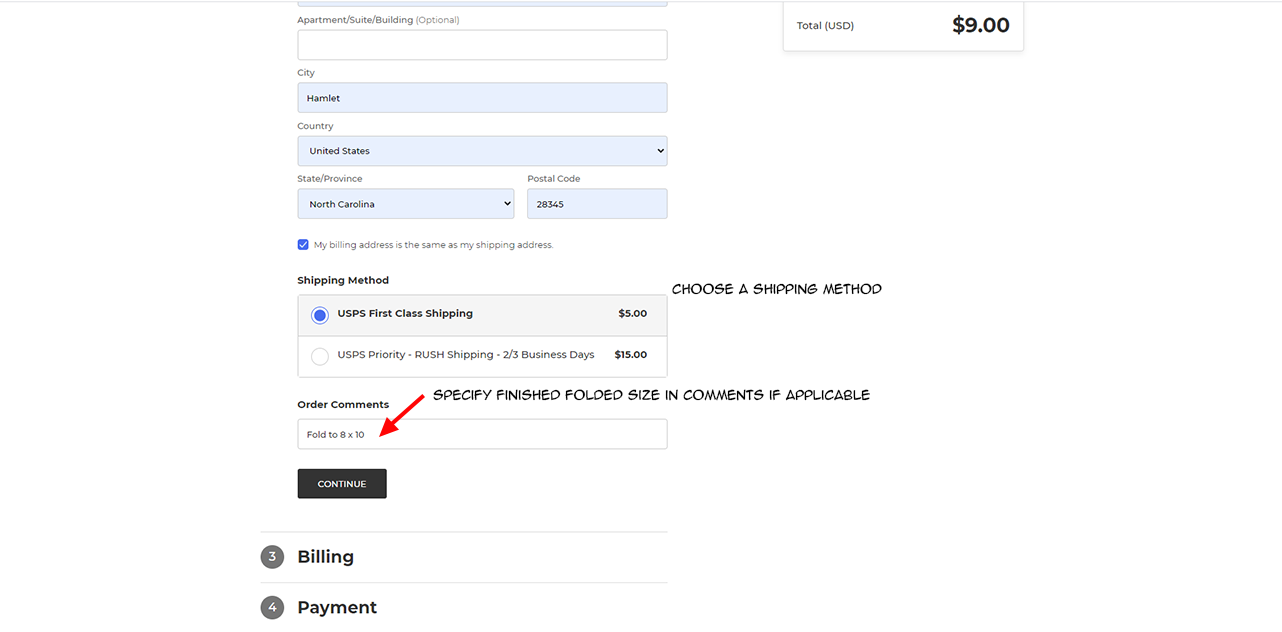The width and height of the screenshot is (1282, 632).
Task: Click the Postal Code field
Action: pos(597,204)
